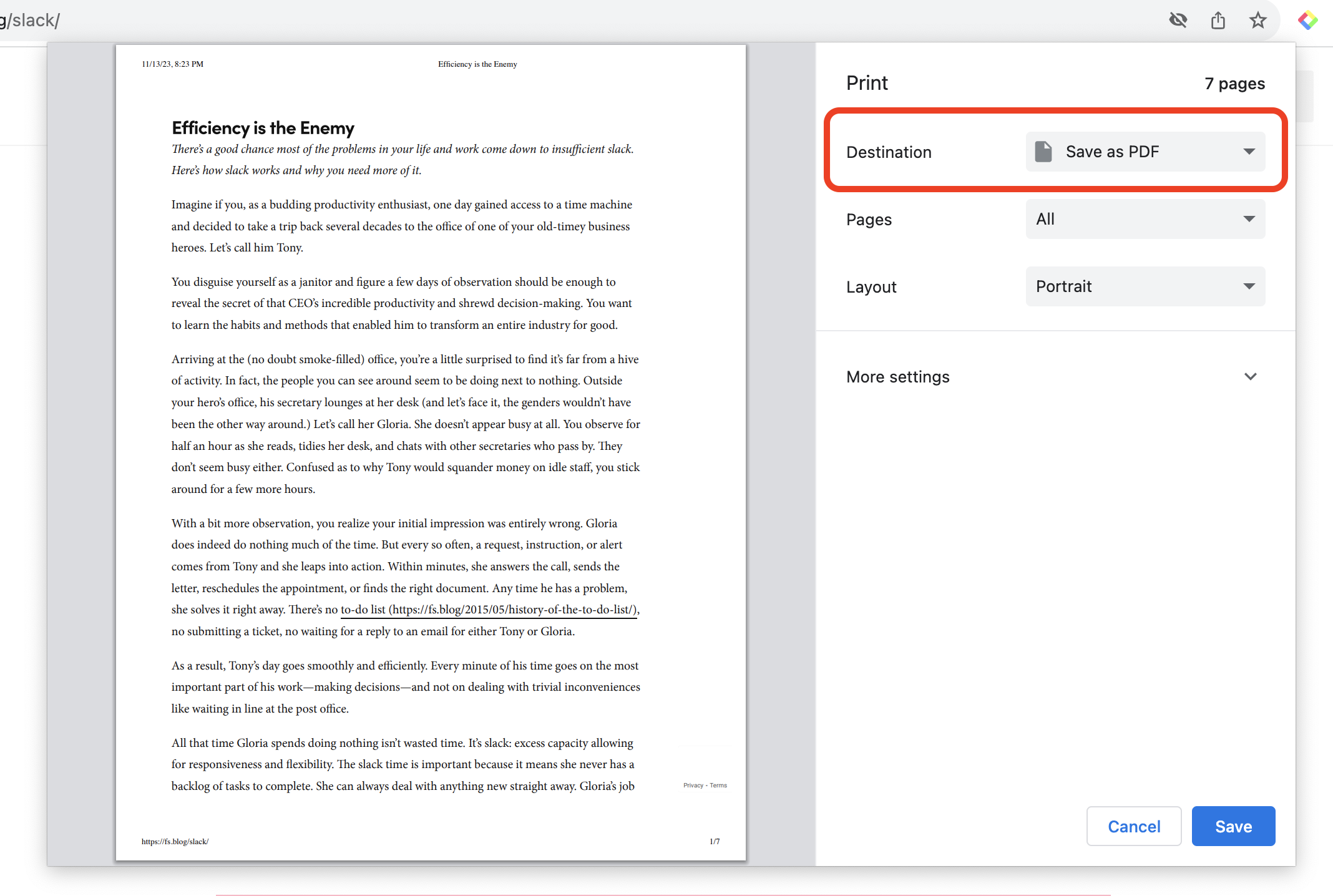Click the 'Layout' label
This screenshot has width=1333, height=896.
click(871, 287)
